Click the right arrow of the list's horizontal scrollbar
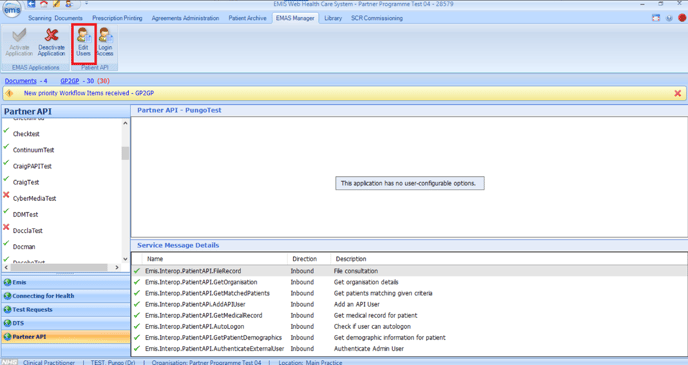688x365 pixels. pos(117,267)
